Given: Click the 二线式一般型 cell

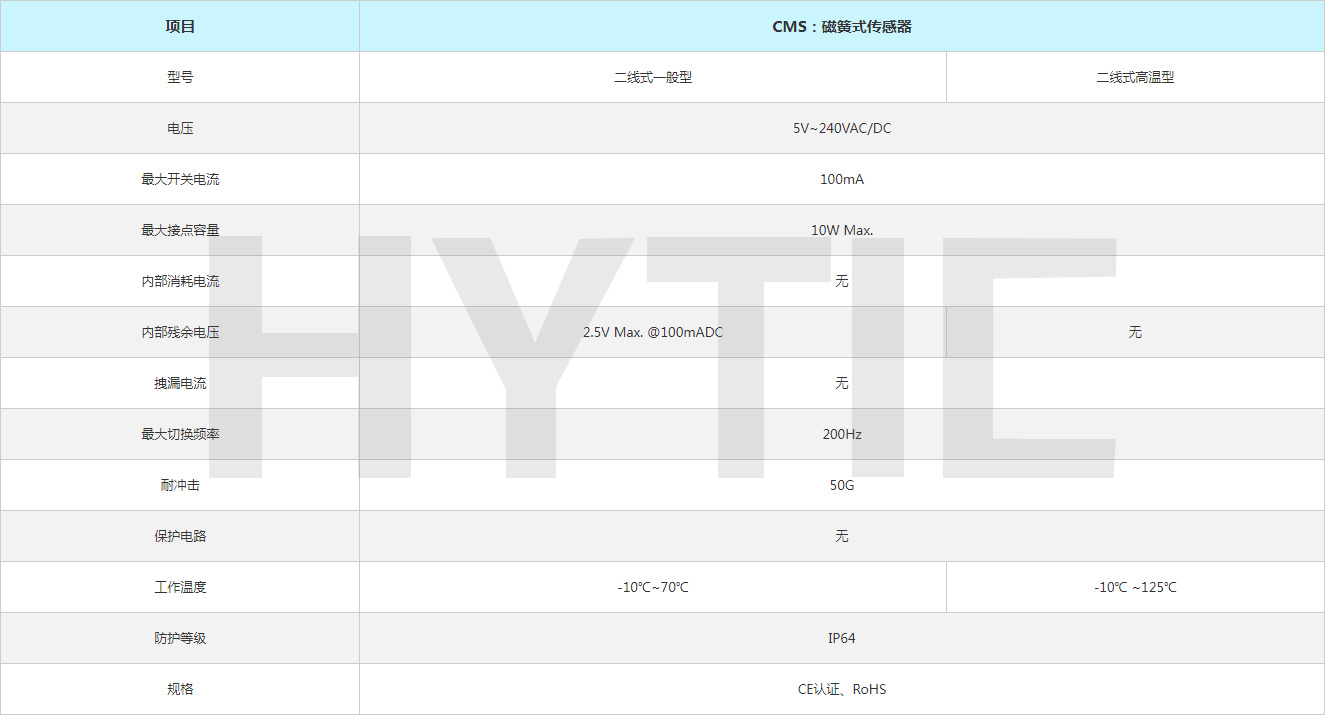Looking at the screenshot, I should [x=653, y=77].
